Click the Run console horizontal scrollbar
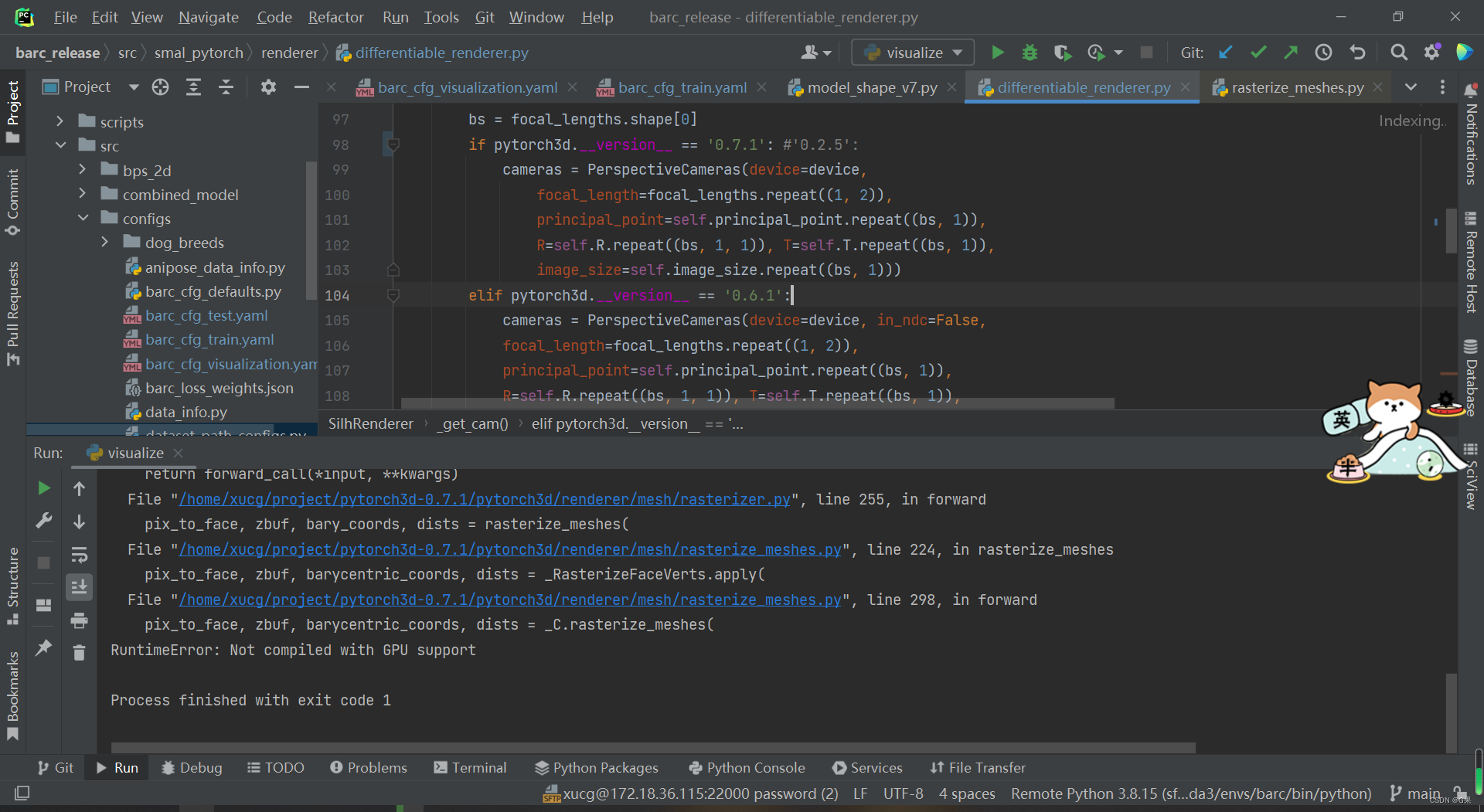Viewport: 1484px width, 812px height. (x=653, y=748)
